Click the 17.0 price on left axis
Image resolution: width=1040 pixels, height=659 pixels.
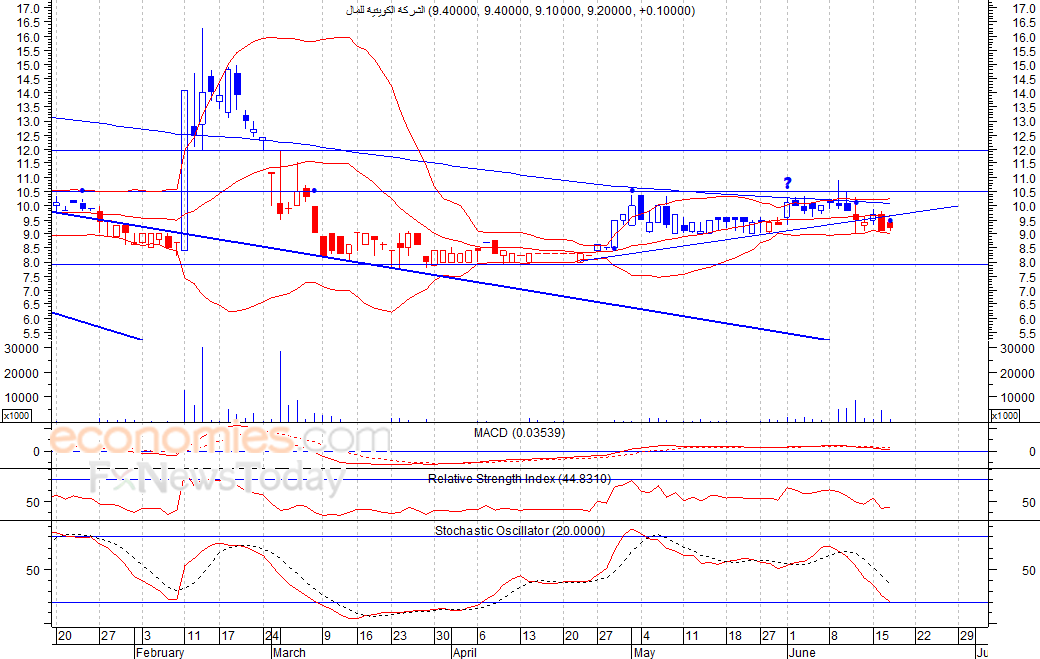coord(29,9)
